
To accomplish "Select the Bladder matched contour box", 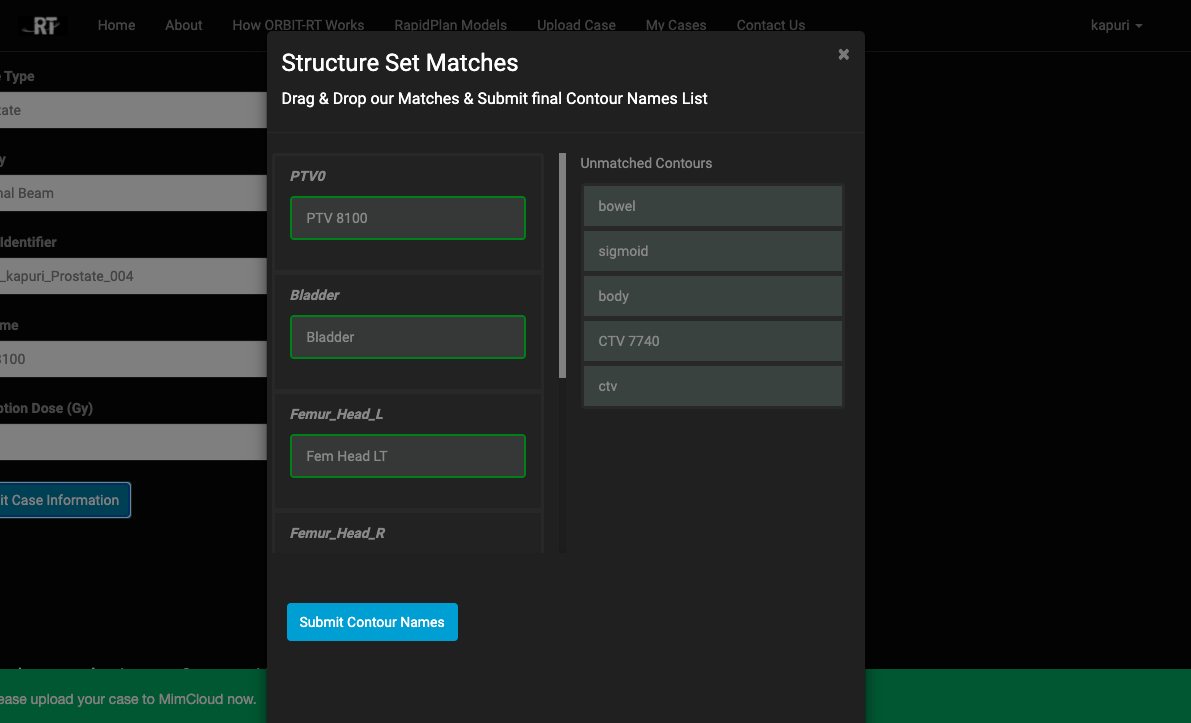I will tap(407, 337).
